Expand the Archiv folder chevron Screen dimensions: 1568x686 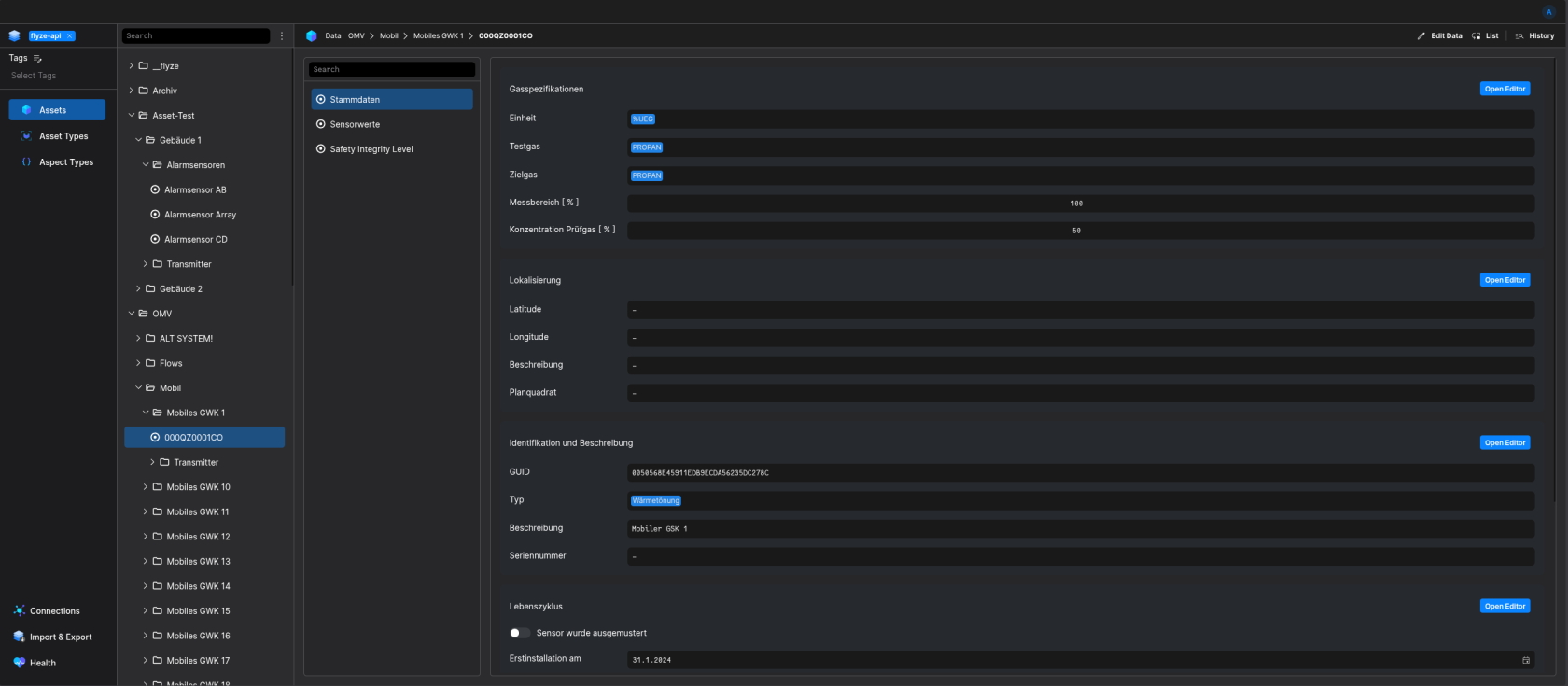pyautogui.click(x=132, y=91)
